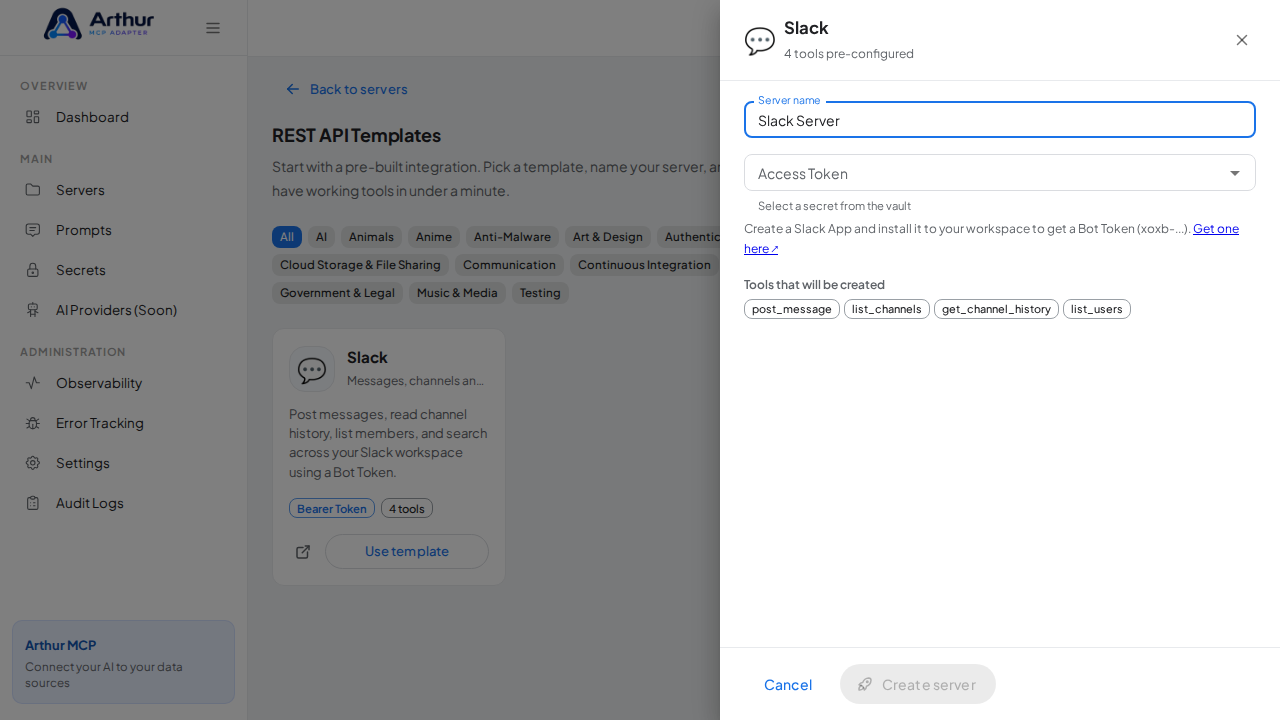The width and height of the screenshot is (1280, 720).
Task: Filter templates by Anime
Action: click(434, 237)
